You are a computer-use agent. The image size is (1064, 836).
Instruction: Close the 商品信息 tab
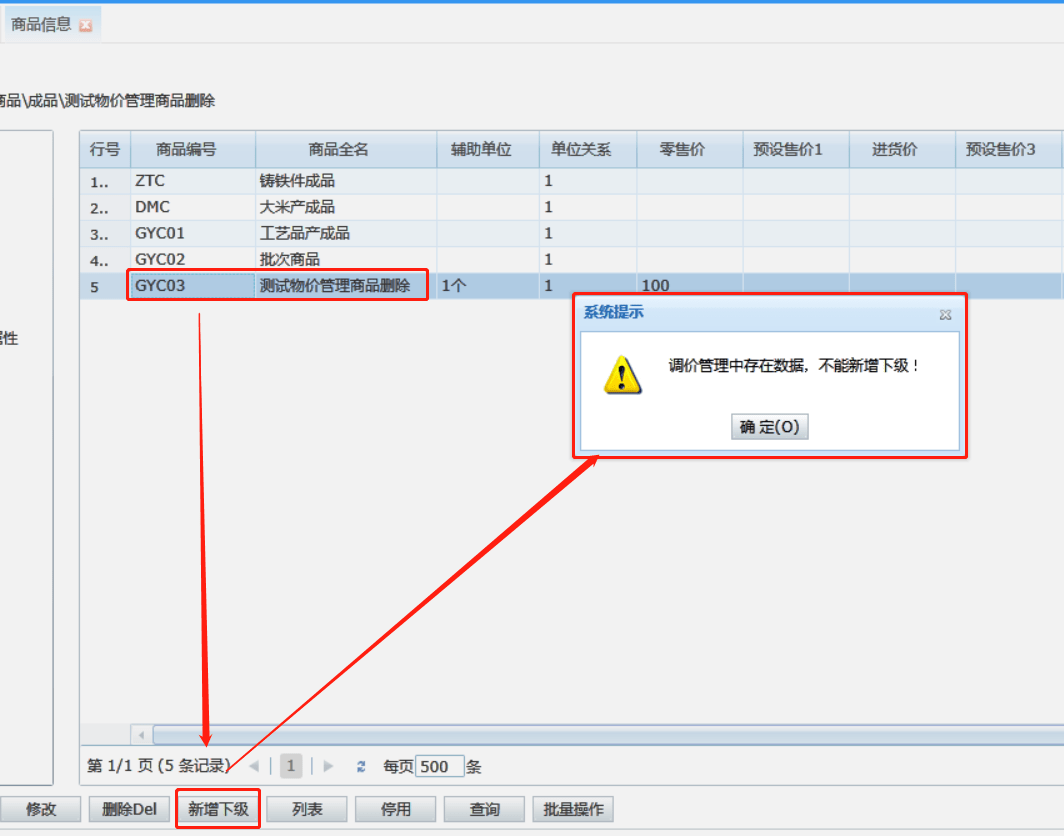pos(86,26)
